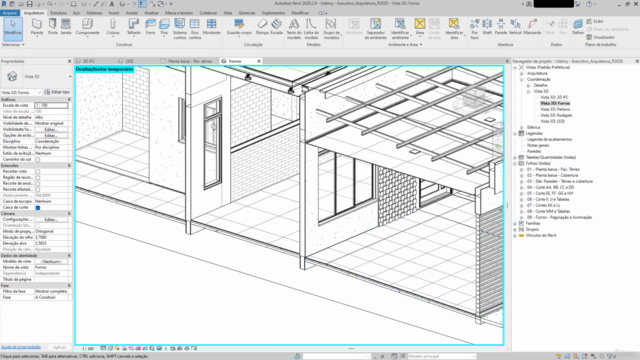This screenshot has width=640, height=360.
Task: Select the Rampa tool
Action: pos(262,27)
